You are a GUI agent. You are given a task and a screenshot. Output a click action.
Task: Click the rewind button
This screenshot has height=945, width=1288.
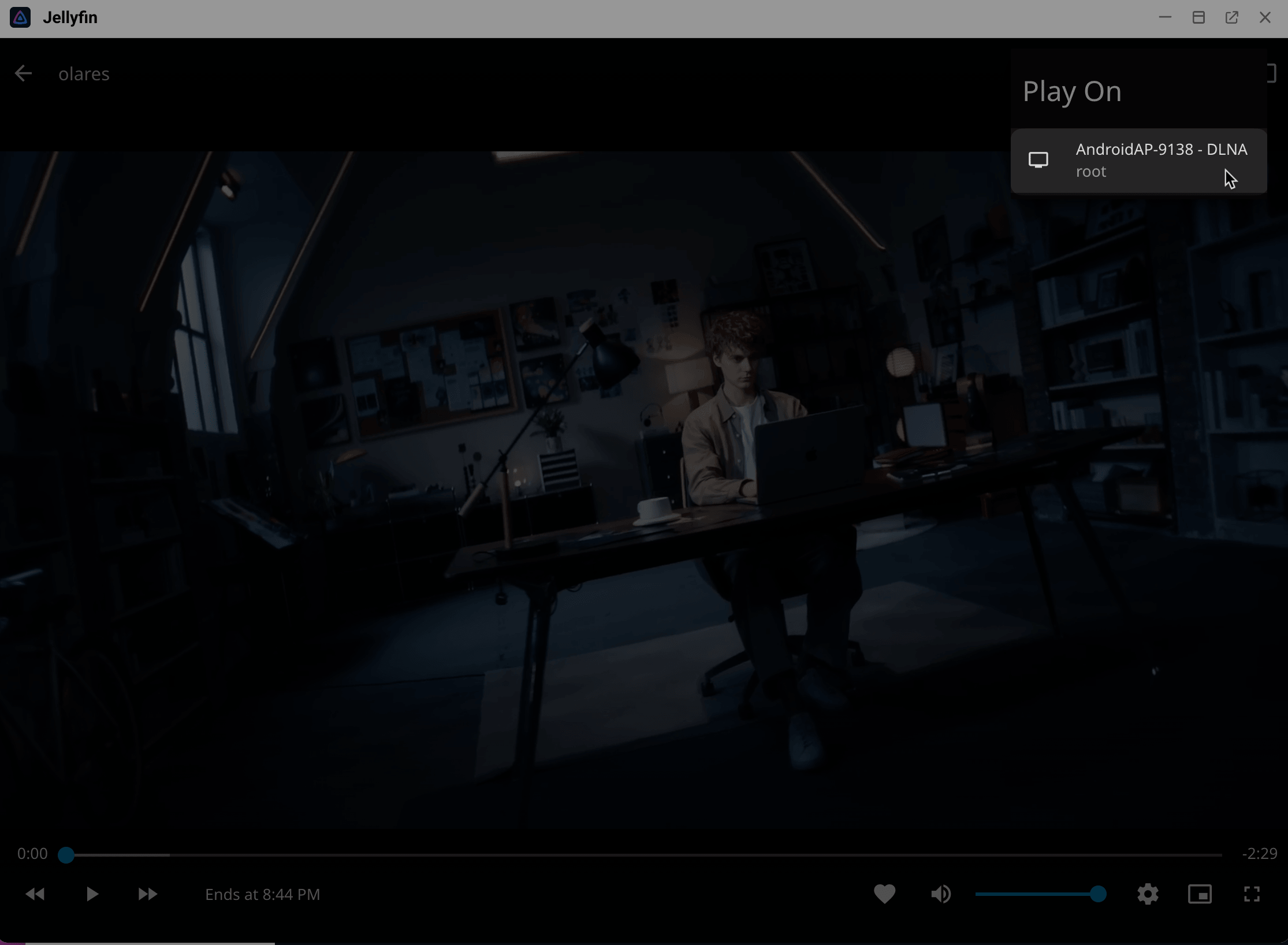(35, 894)
